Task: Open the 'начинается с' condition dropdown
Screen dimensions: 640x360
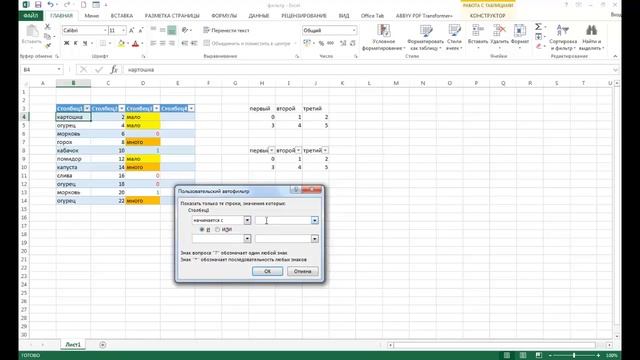Action: pos(247,220)
